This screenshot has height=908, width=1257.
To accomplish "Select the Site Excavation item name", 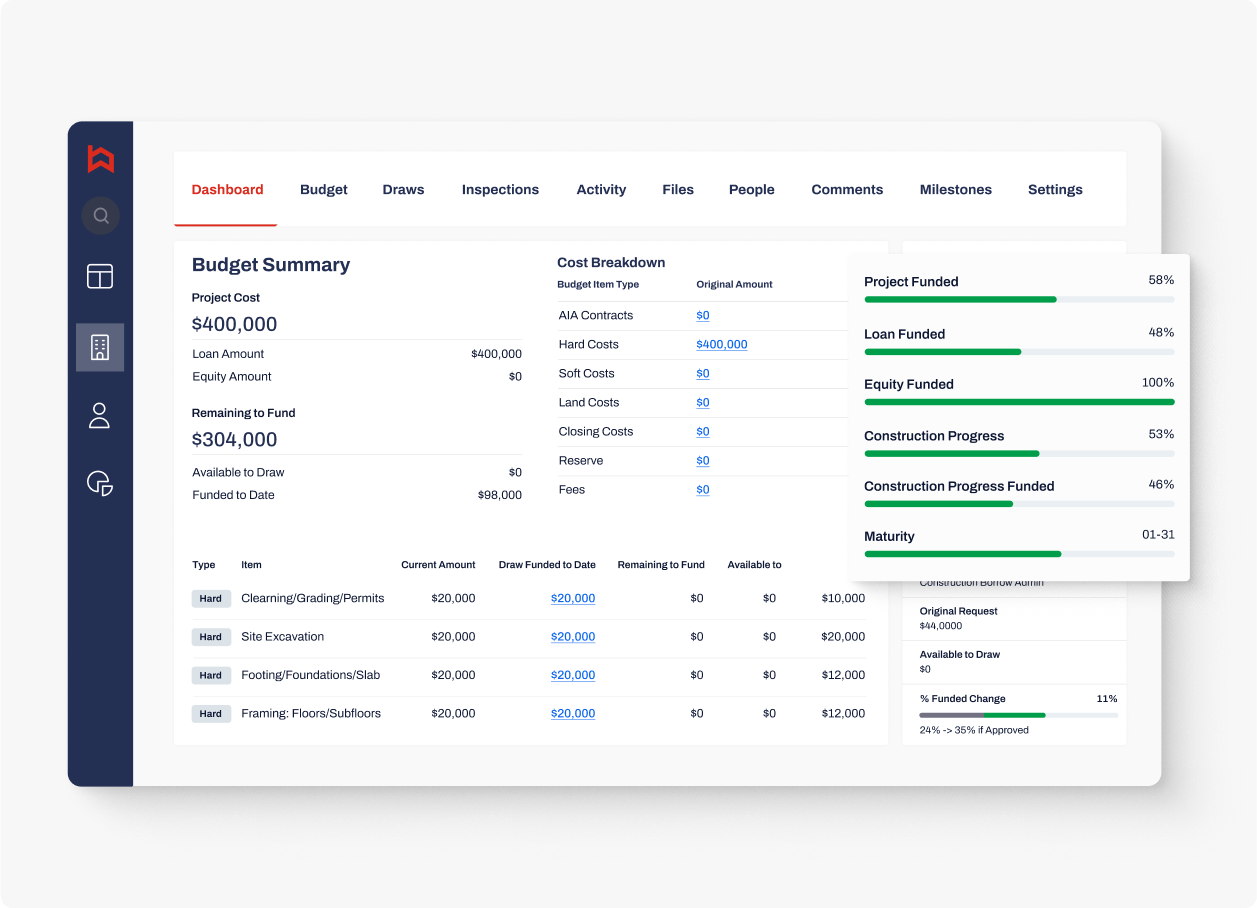I will pos(283,636).
